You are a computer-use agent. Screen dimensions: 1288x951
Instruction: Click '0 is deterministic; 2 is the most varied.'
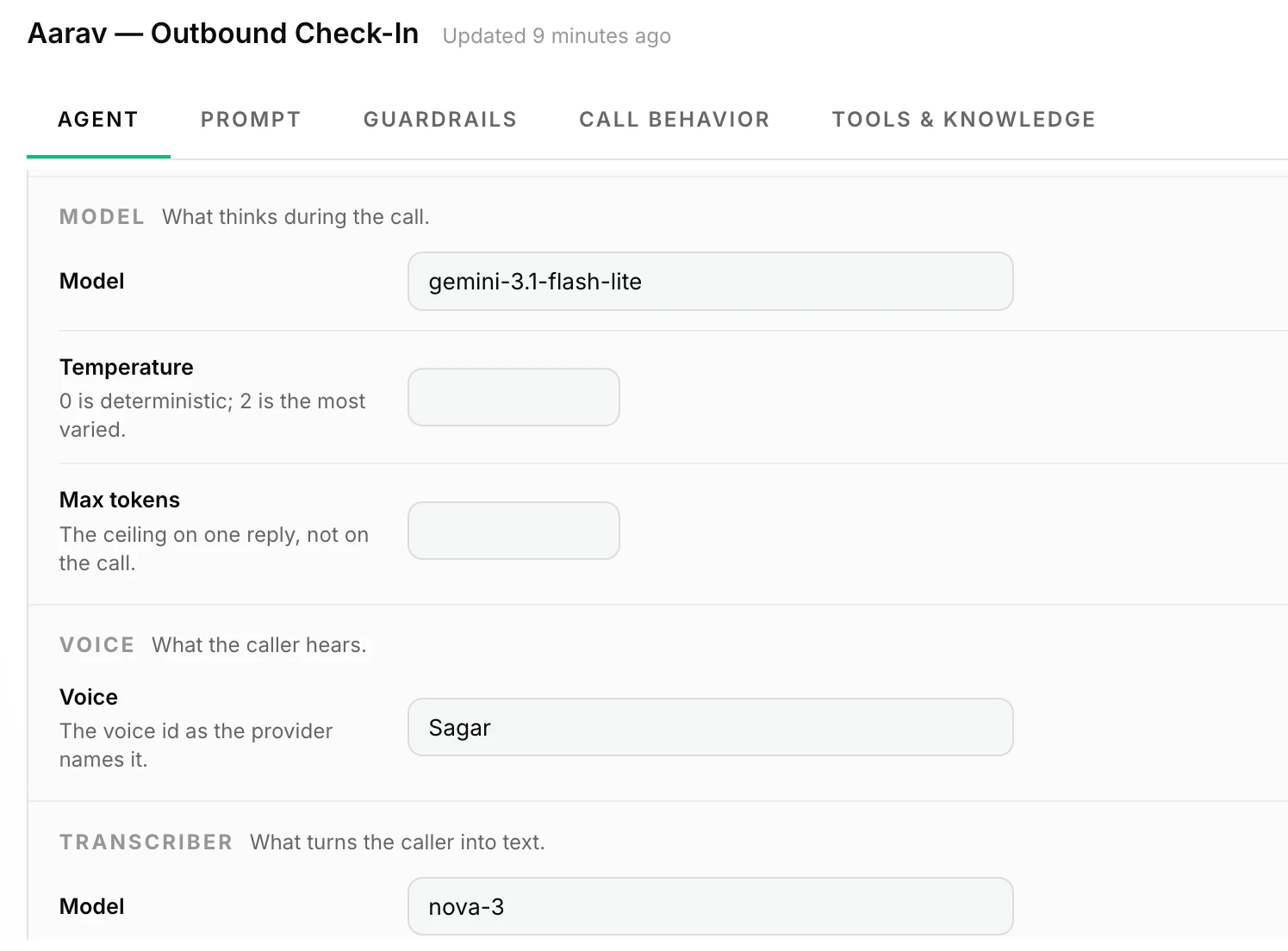(213, 415)
